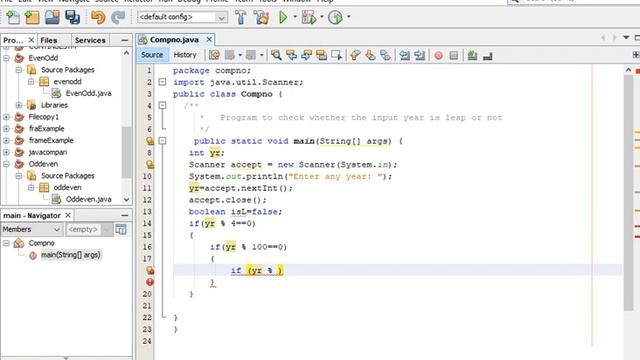Viewport: 640px width, 360px height.
Task: Clean and Build project icon
Action: pos(261,17)
